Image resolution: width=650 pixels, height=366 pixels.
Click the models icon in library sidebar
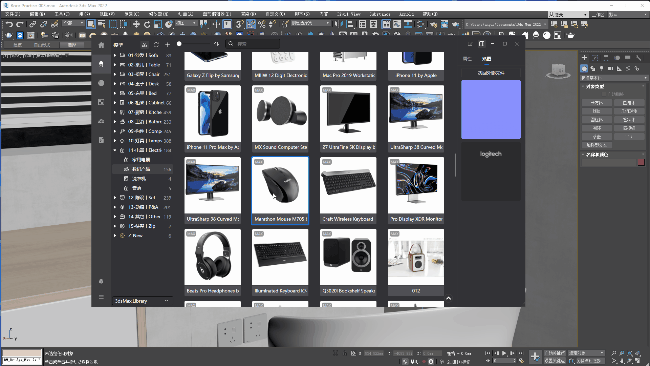101,64
